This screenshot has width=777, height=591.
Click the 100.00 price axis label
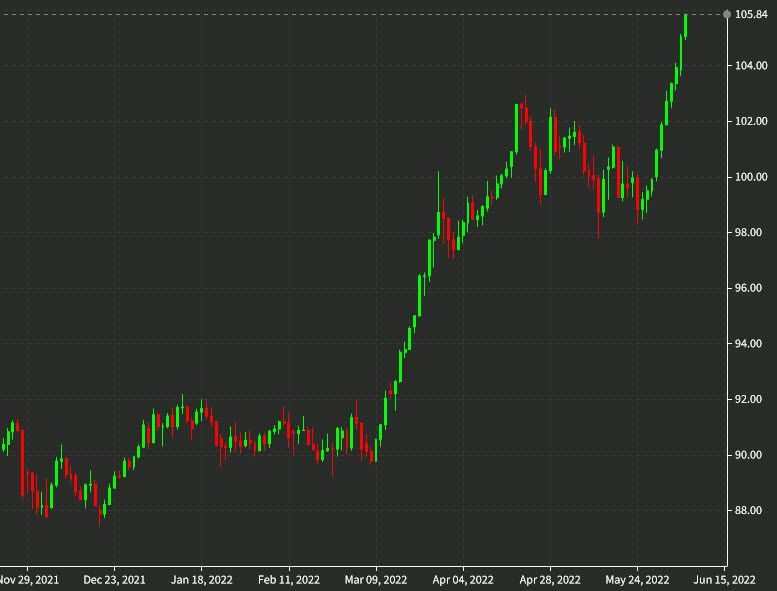click(x=751, y=177)
